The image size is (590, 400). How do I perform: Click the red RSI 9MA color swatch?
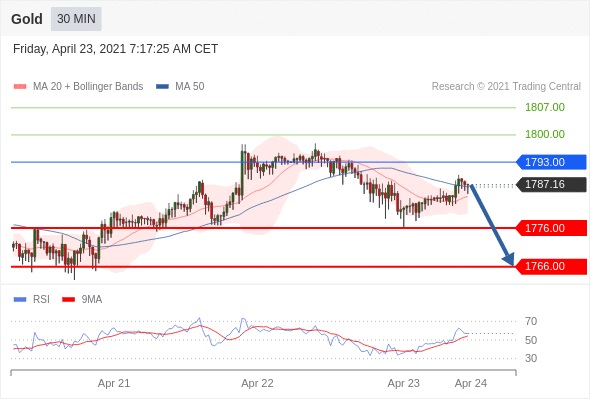coord(68,300)
